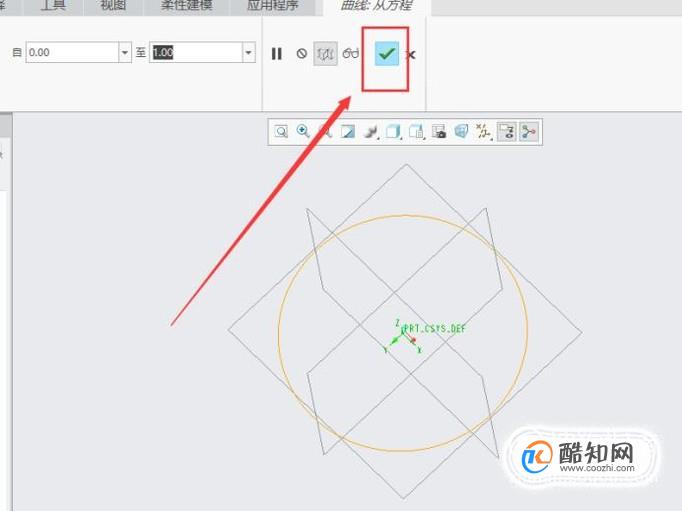Click the perspective view cube icon
The height and width of the screenshot is (511, 682).
coord(461,131)
